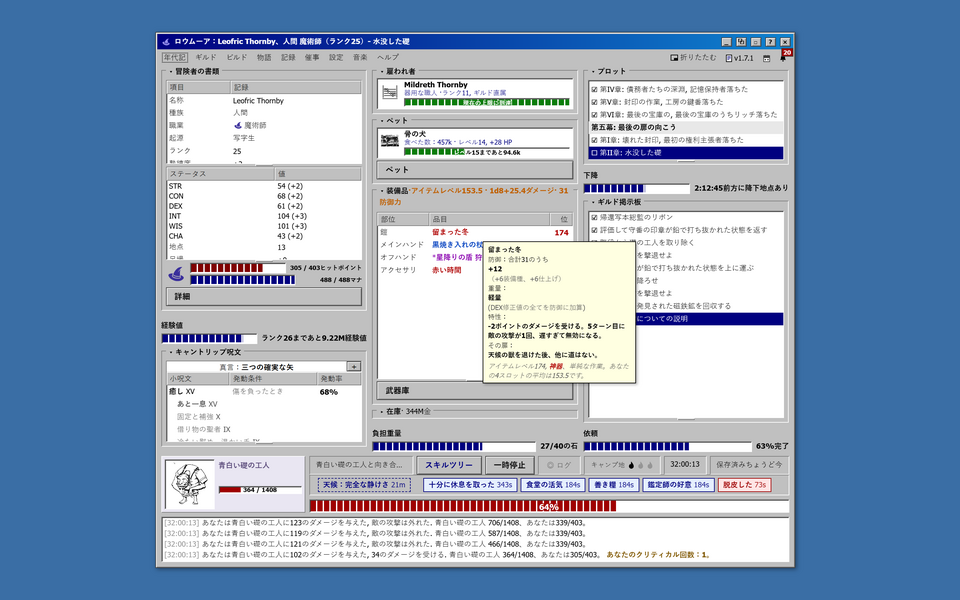Click the 一時停止 pause button
This screenshot has height=600, width=960.
[x=509, y=465]
